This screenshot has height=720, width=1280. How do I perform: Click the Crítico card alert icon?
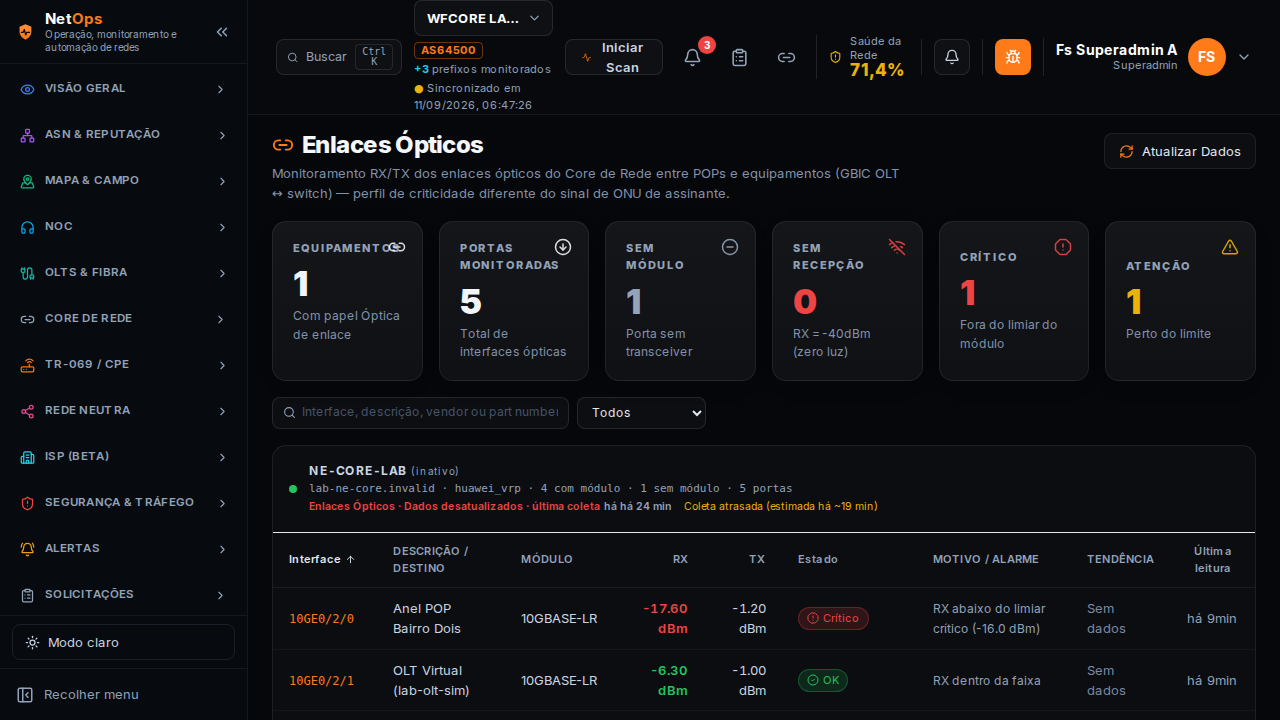tap(1063, 247)
